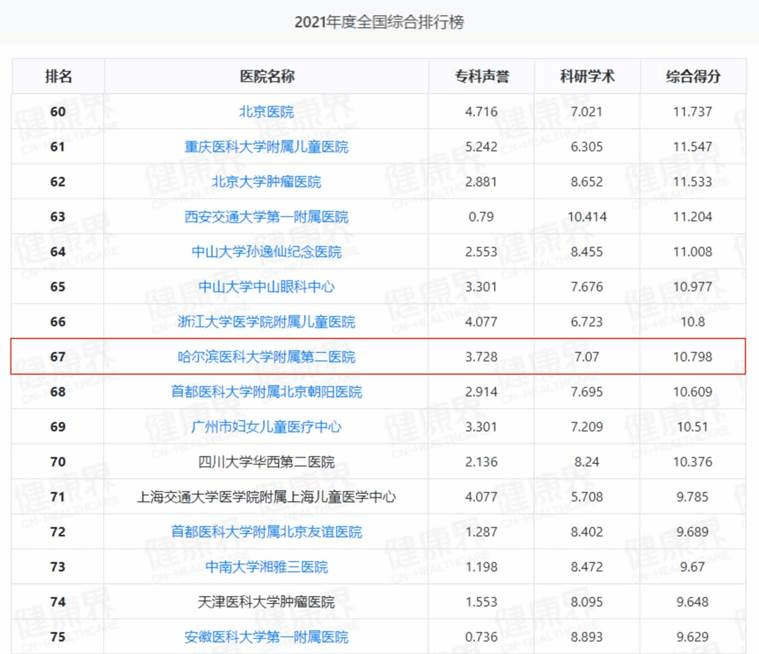Open 西安交通大学第一附属医院 page
Image resolution: width=759 pixels, height=654 pixels.
click(266, 216)
